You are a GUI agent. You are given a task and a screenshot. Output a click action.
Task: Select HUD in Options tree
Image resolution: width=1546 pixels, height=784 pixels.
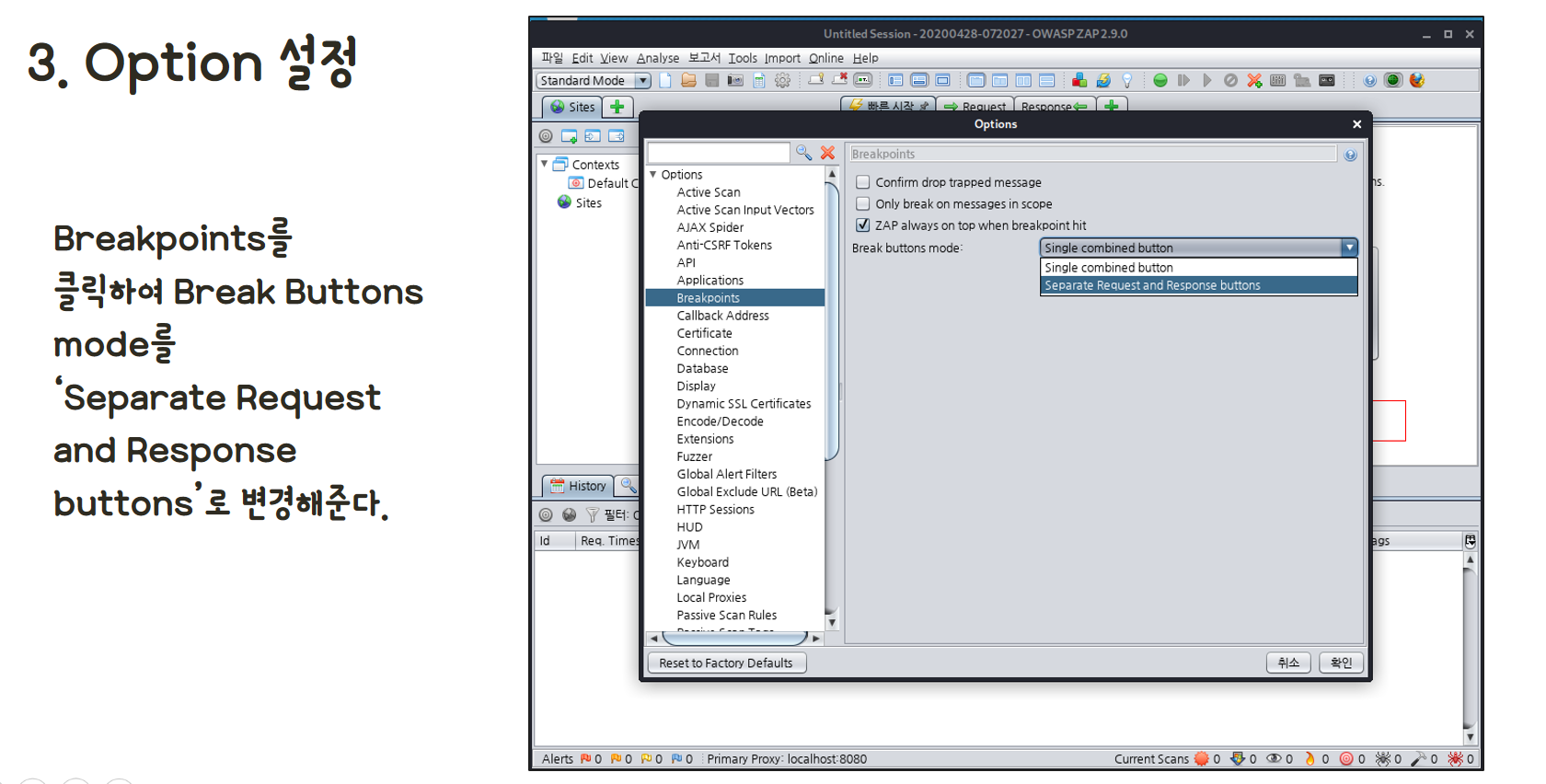point(689,527)
